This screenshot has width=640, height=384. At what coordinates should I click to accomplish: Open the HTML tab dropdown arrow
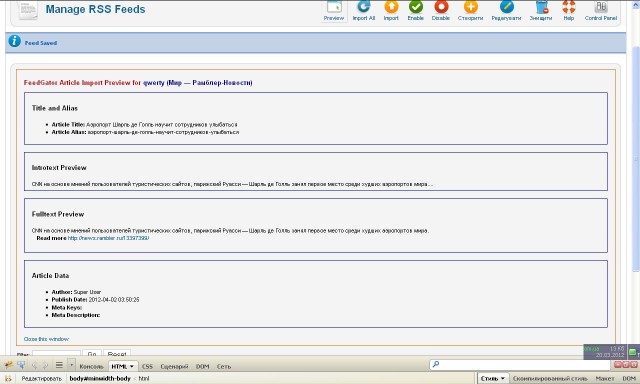[131, 366]
